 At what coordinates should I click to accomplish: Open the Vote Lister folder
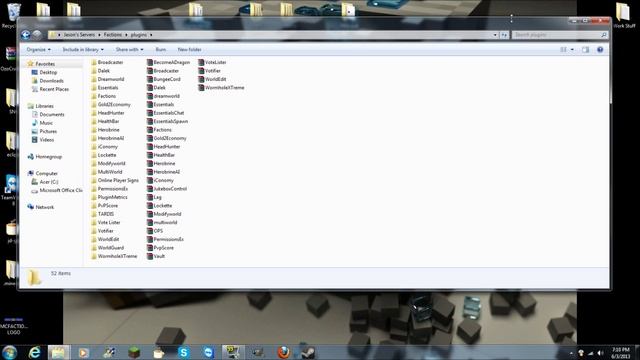tap(106, 222)
